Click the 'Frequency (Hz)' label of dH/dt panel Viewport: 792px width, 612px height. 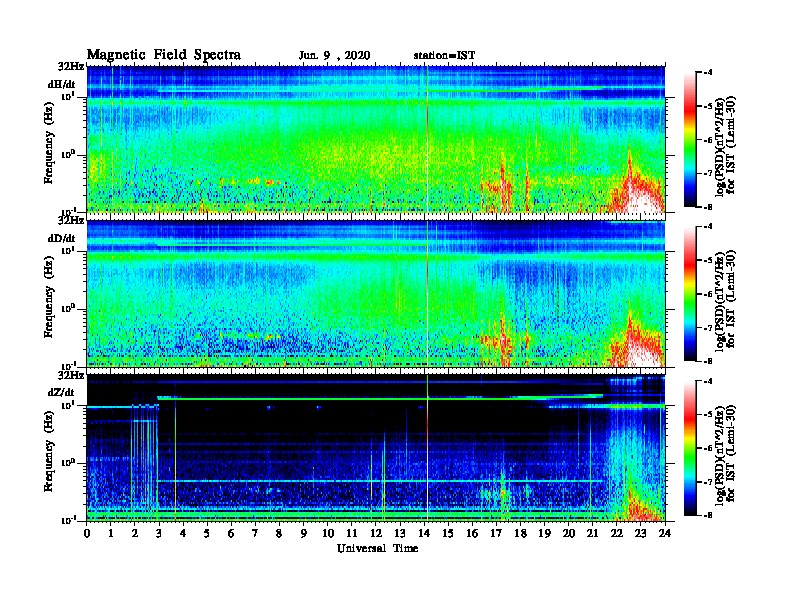pyautogui.click(x=48, y=143)
